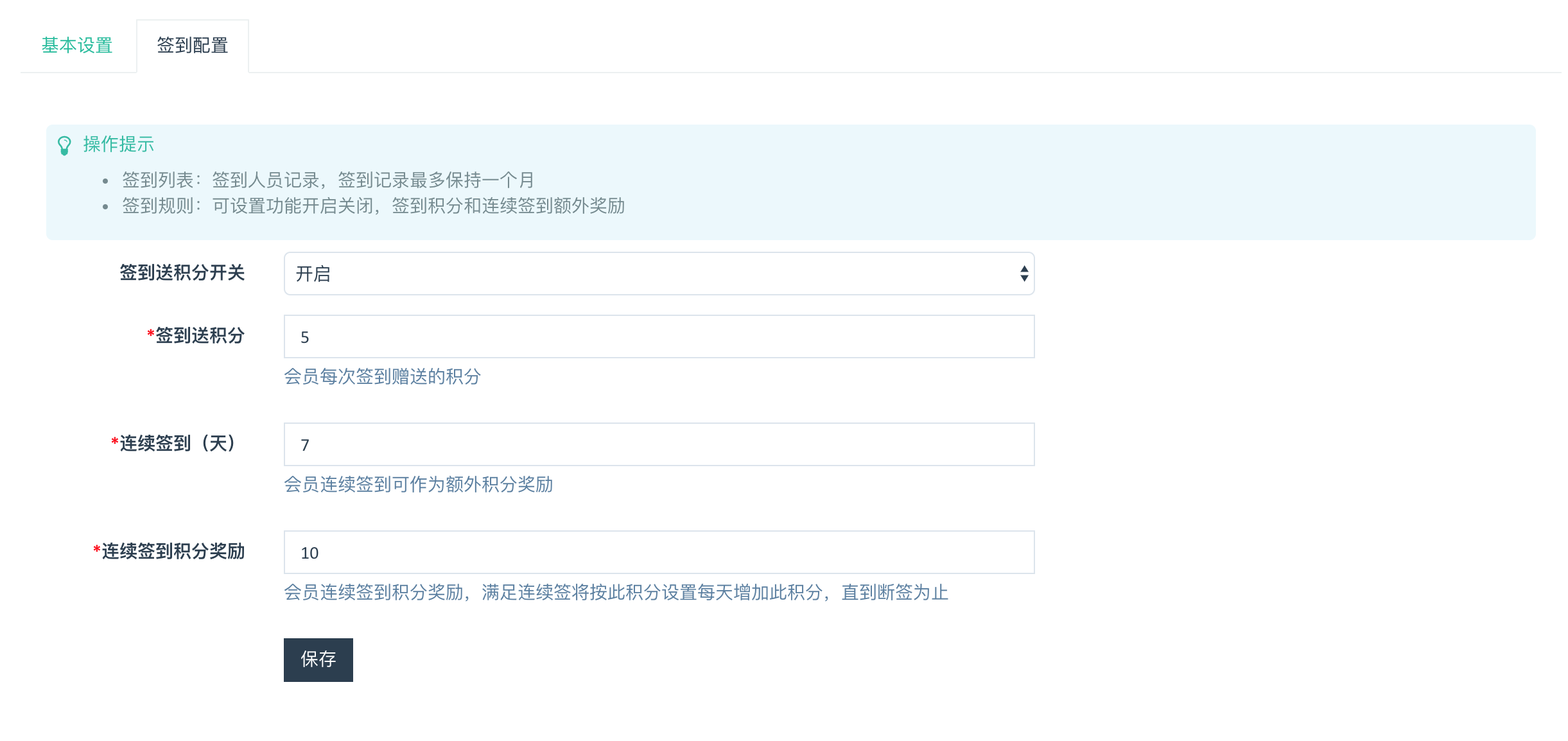Click the 签到送积分开关 field label

click(182, 273)
